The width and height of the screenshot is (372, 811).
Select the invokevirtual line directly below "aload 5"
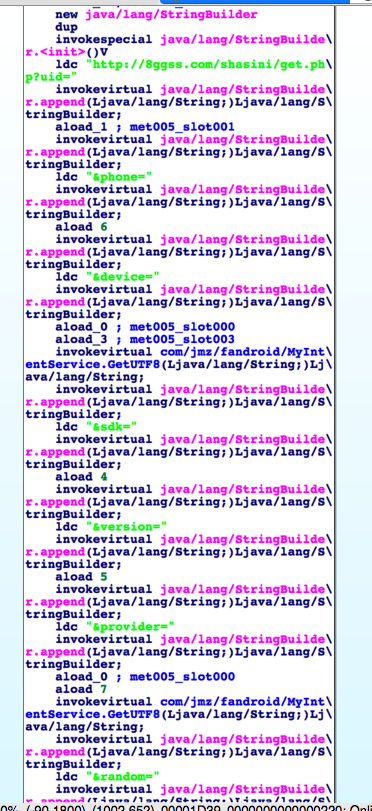click(x=194, y=589)
